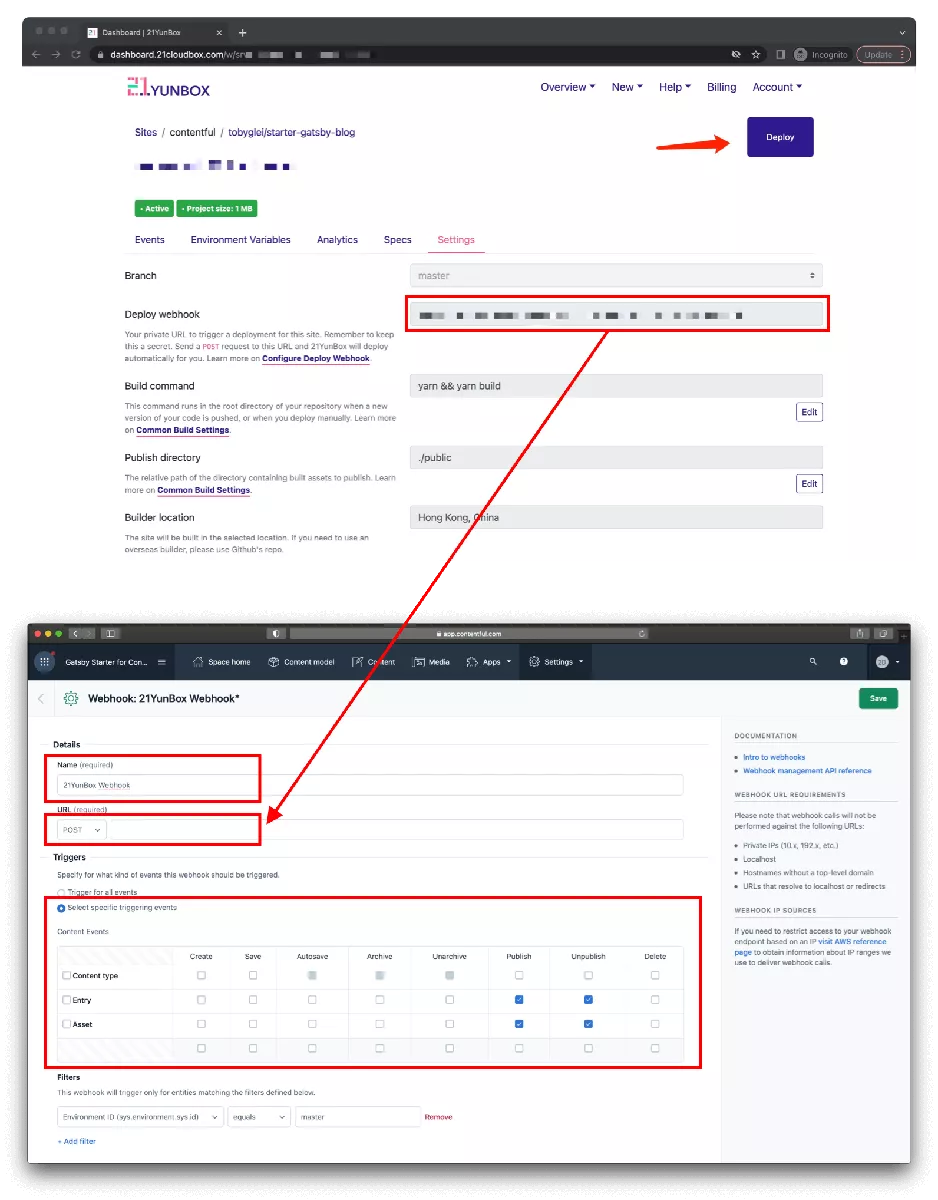Open the Overview menu in 21YunBox
Image resolution: width=938 pixels, height=1200 pixels.
(567, 88)
